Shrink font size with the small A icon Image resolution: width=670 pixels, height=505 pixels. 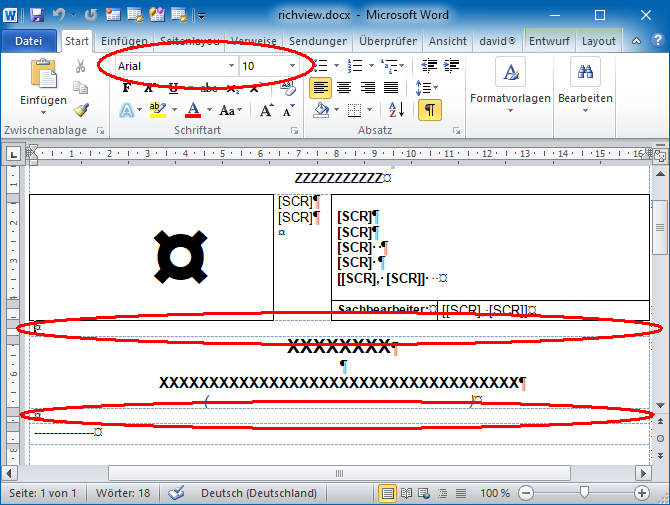point(289,111)
